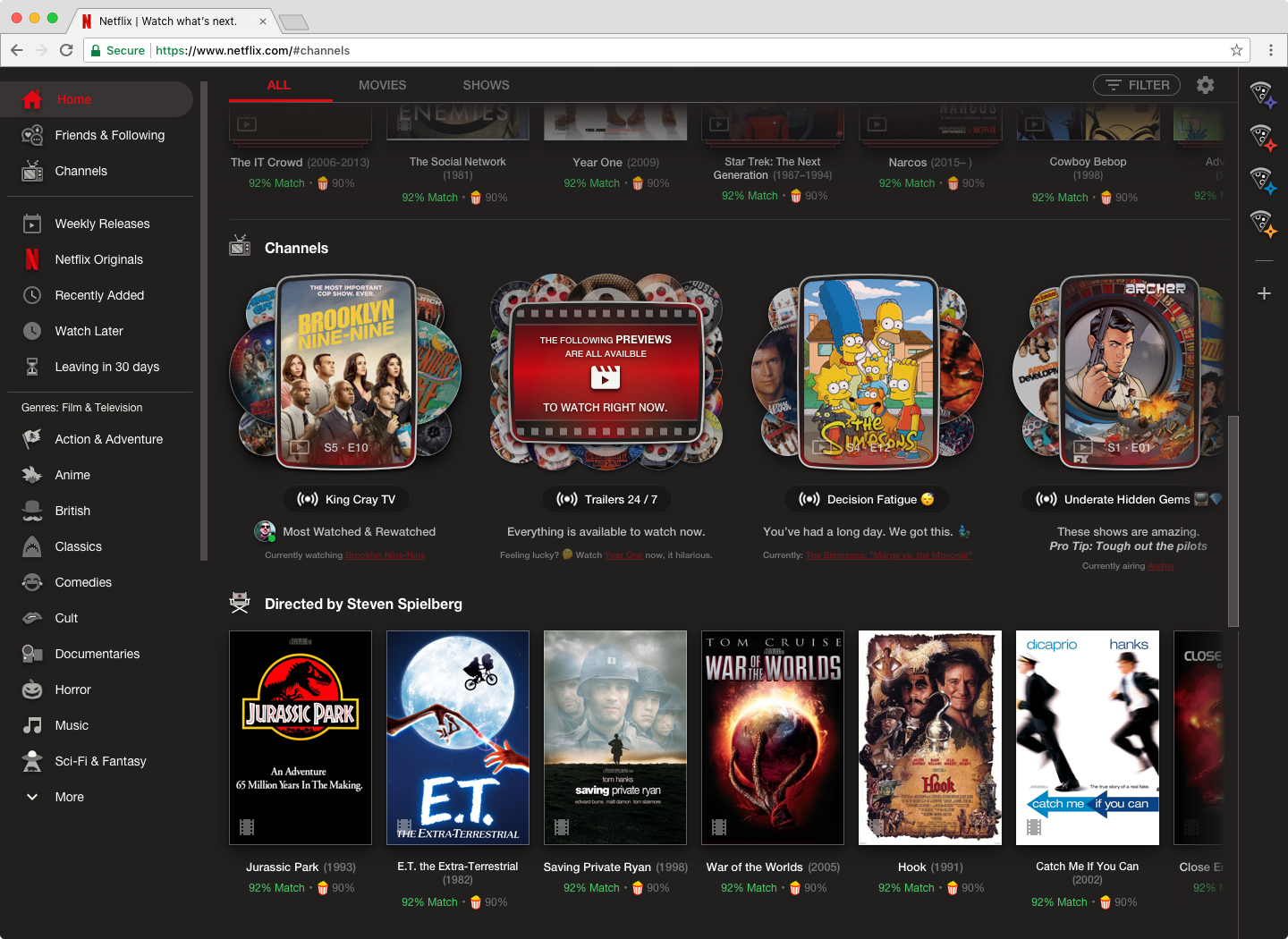Select the second pizza profile icon
1288x939 pixels.
point(1263,138)
